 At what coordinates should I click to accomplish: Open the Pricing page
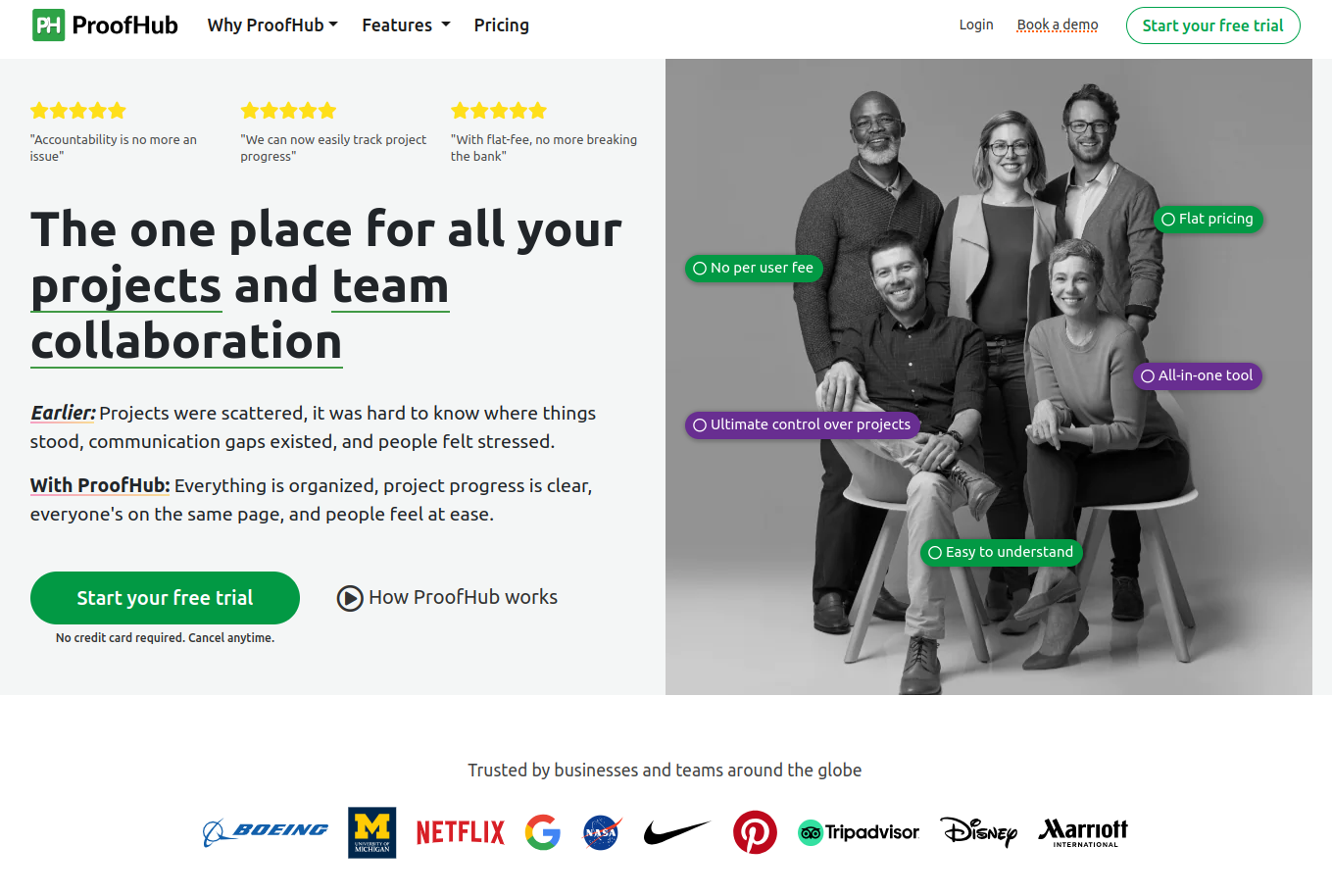[x=501, y=25]
